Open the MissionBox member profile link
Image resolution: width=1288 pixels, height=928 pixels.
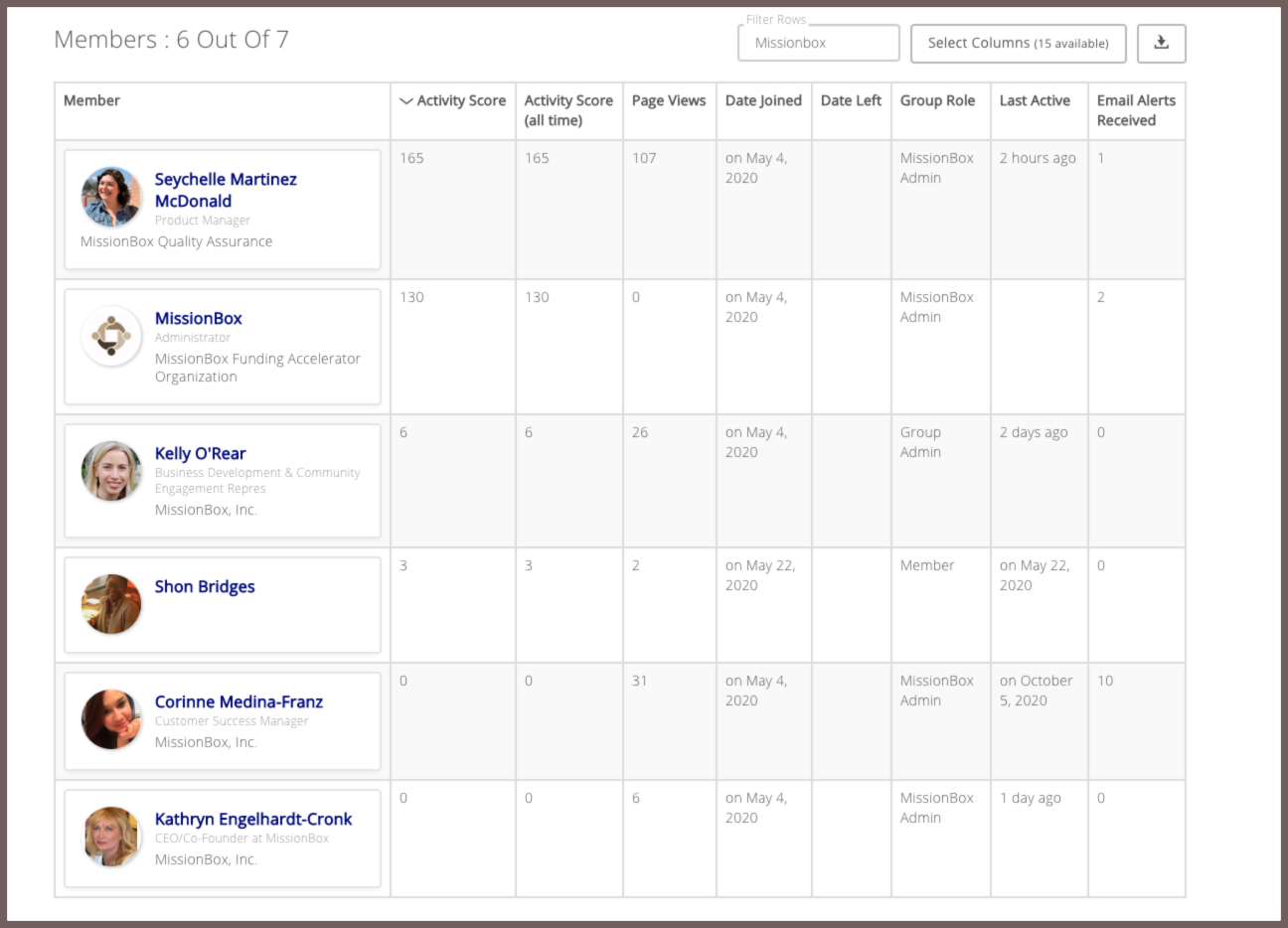click(x=198, y=318)
